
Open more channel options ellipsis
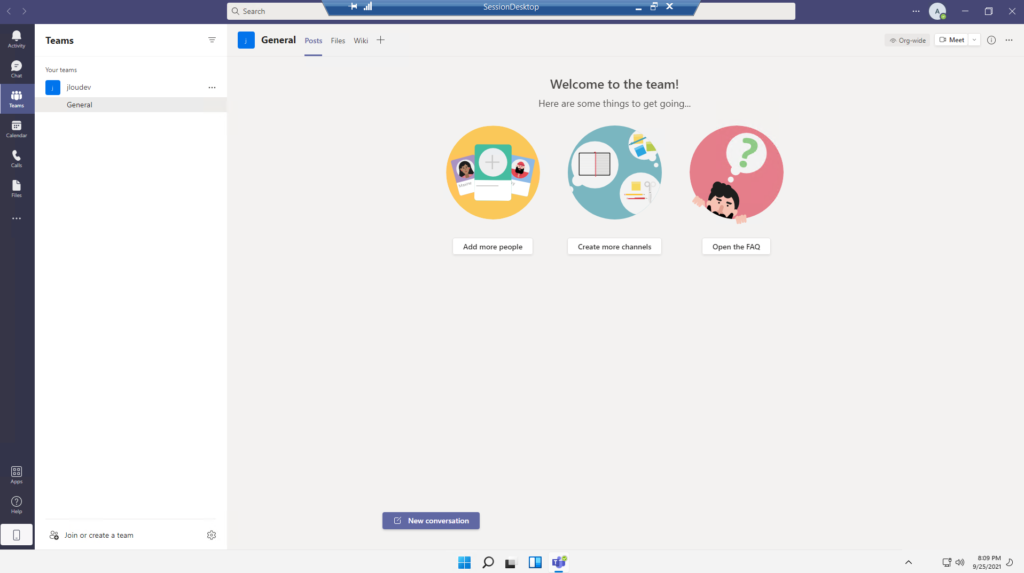[x=1009, y=40]
